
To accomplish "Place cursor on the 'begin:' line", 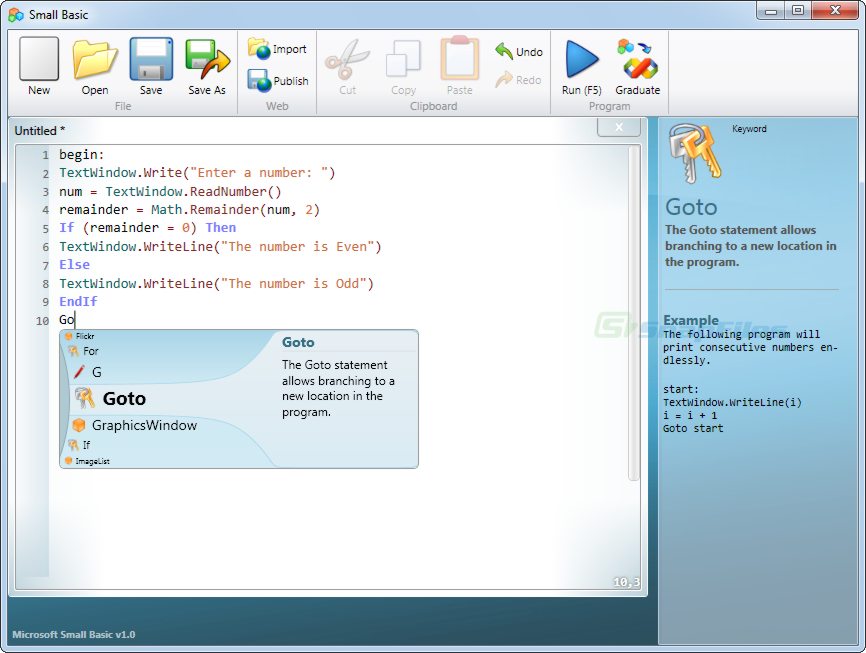I will point(82,155).
